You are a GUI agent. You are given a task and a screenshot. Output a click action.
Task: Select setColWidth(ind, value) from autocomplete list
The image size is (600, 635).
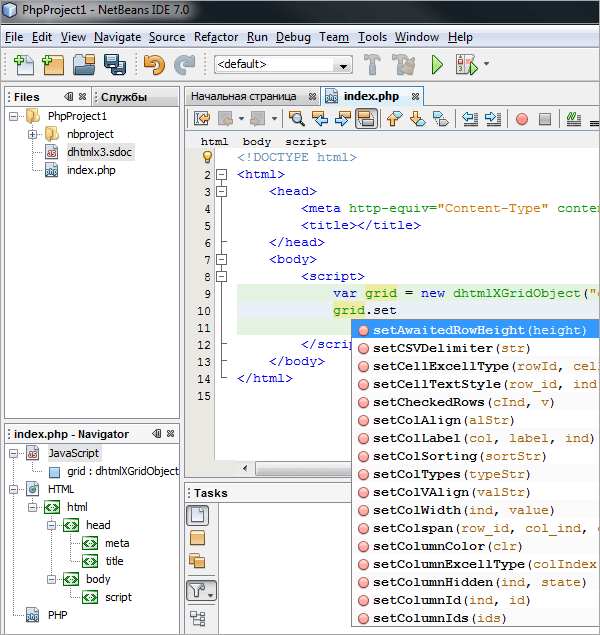pos(438,510)
